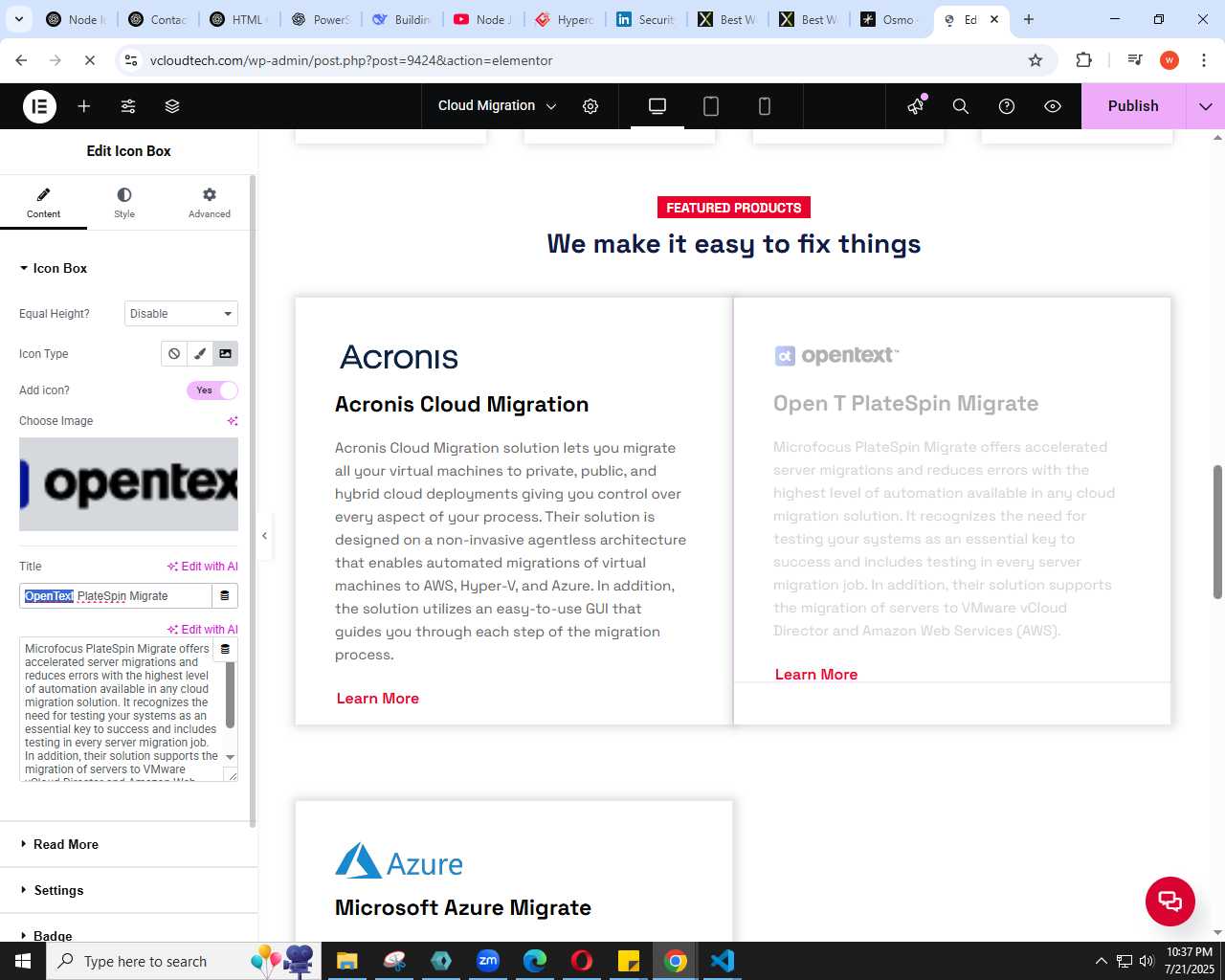Select None icon type
This screenshot has width=1225, height=980.
click(x=174, y=354)
